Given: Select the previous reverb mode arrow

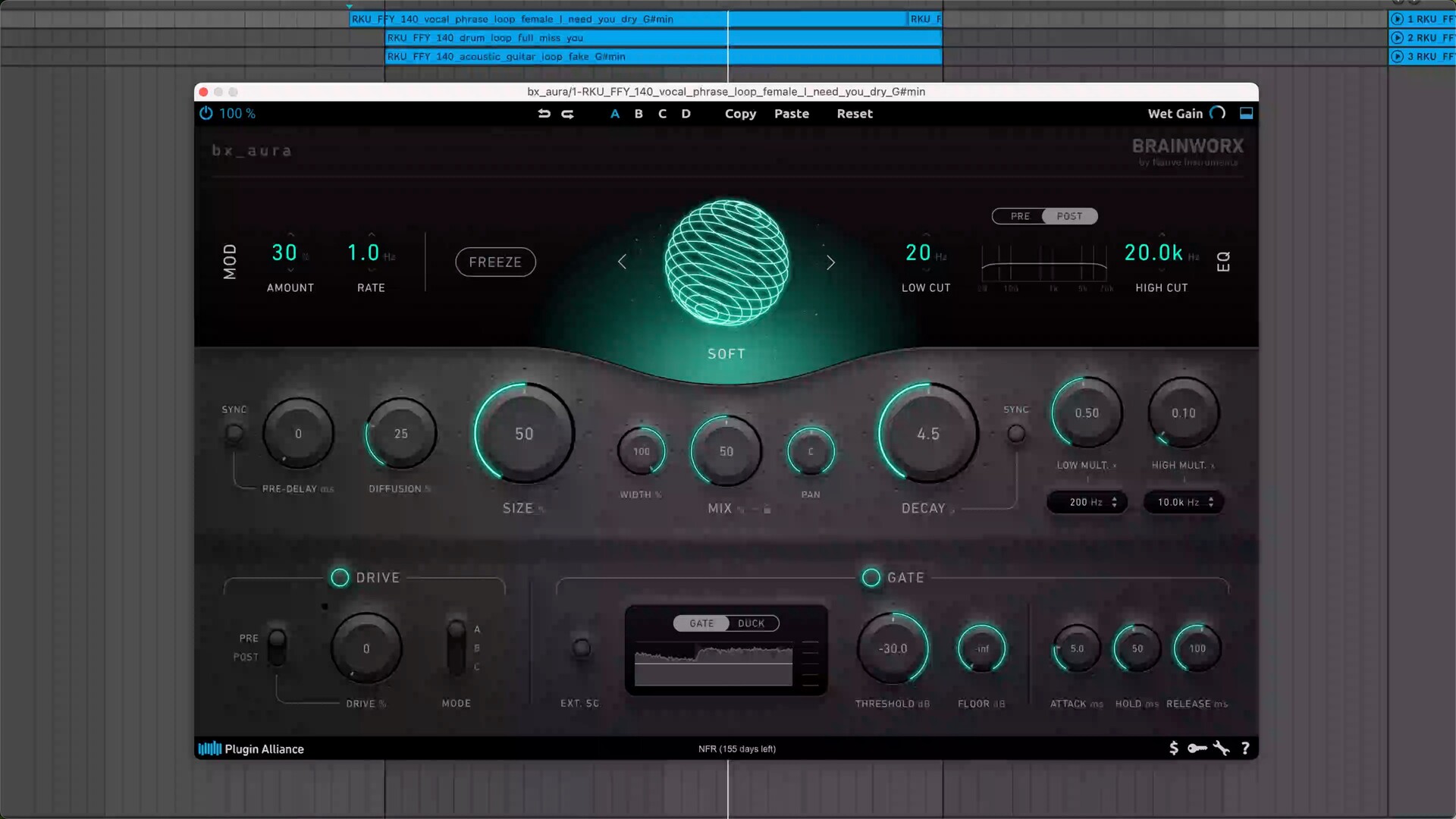Looking at the screenshot, I should [622, 262].
